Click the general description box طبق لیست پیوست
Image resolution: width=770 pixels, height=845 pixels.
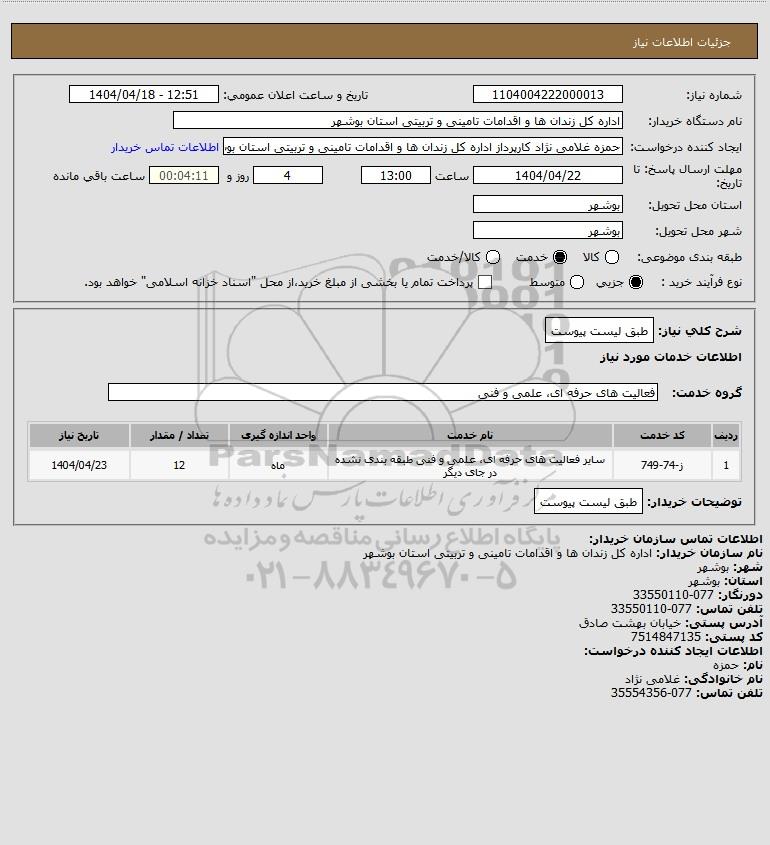(599, 331)
